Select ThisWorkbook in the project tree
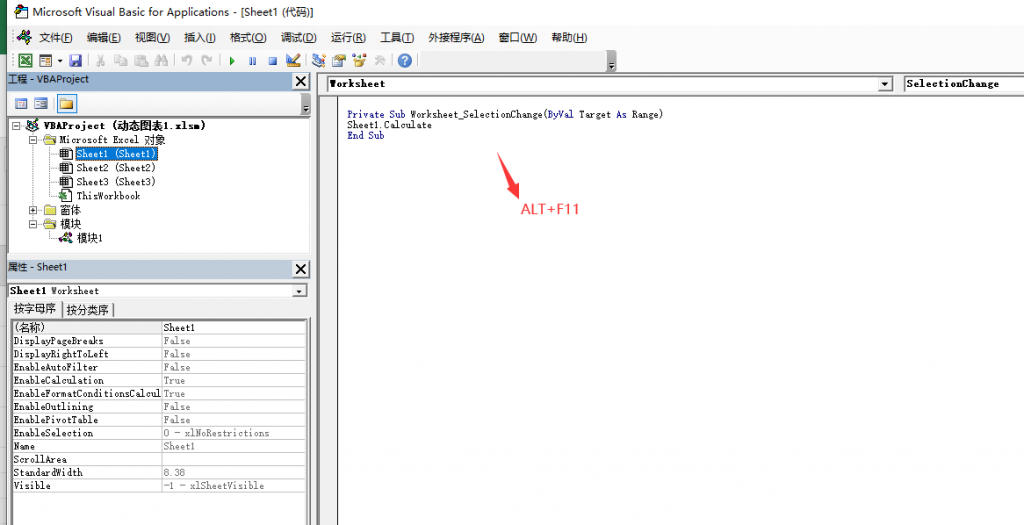The image size is (1024, 525). tap(108, 196)
